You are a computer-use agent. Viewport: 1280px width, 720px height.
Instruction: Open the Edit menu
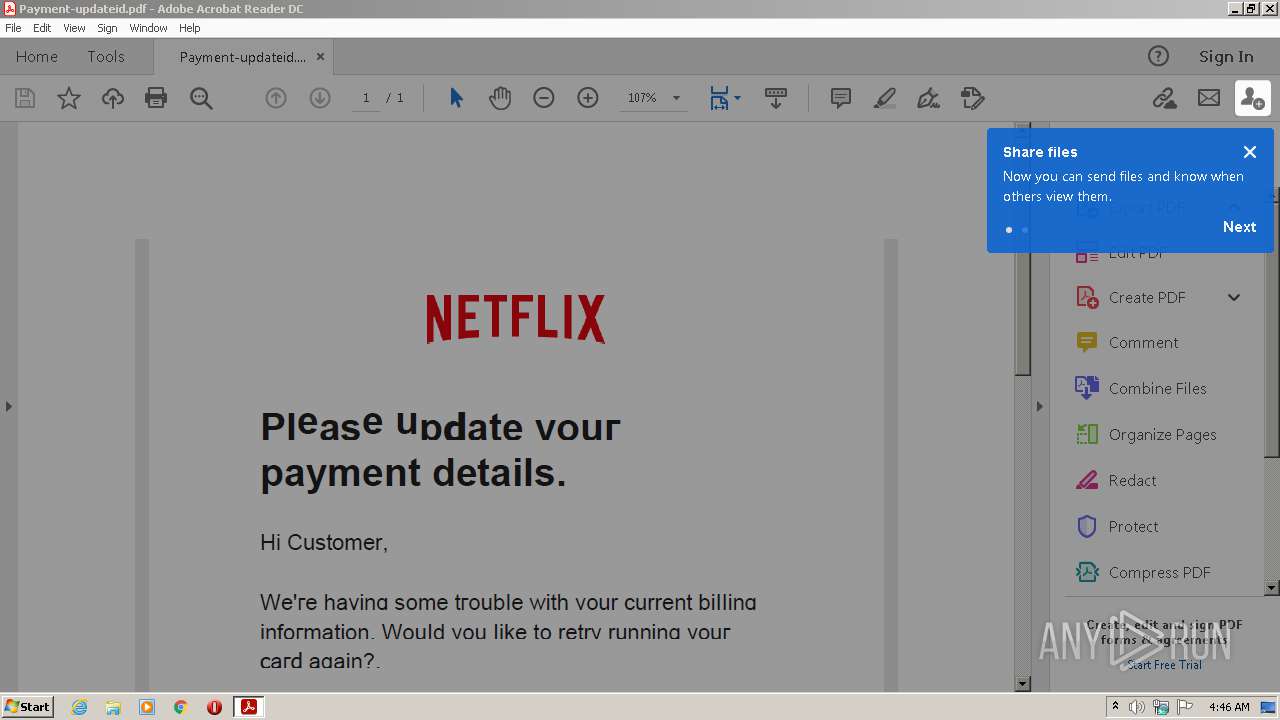(42, 28)
